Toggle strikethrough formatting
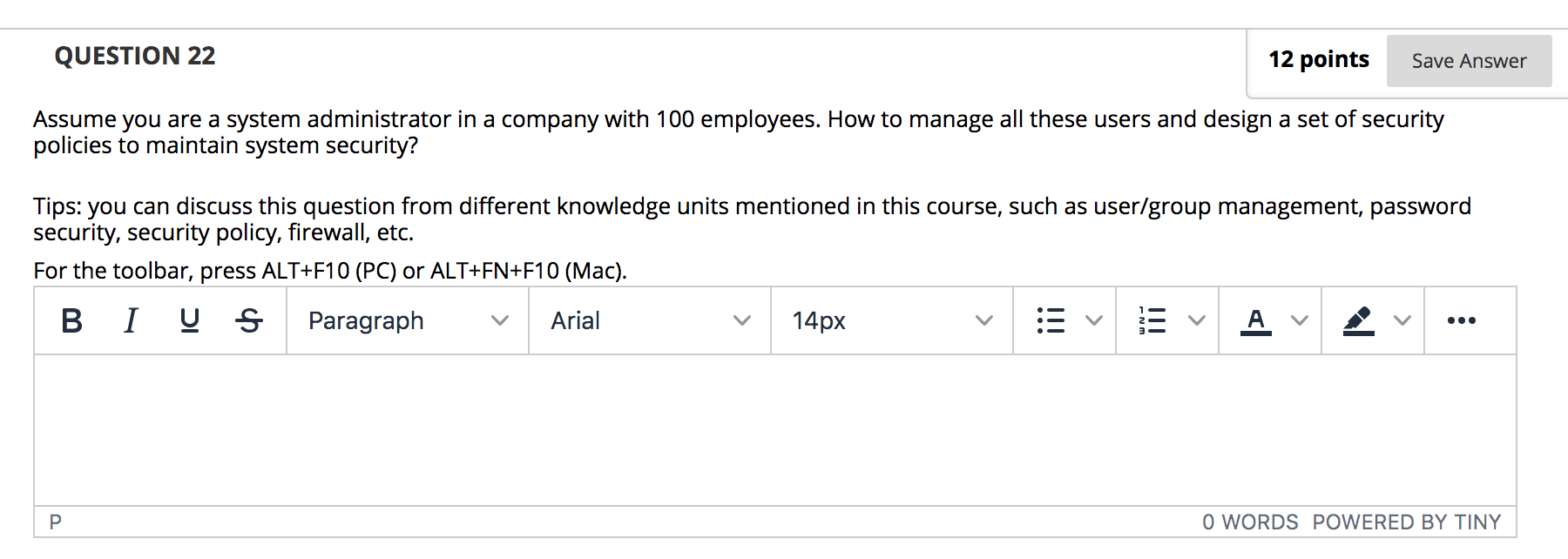Image resolution: width=1568 pixels, height=559 pixels. (x=249, y=321)
